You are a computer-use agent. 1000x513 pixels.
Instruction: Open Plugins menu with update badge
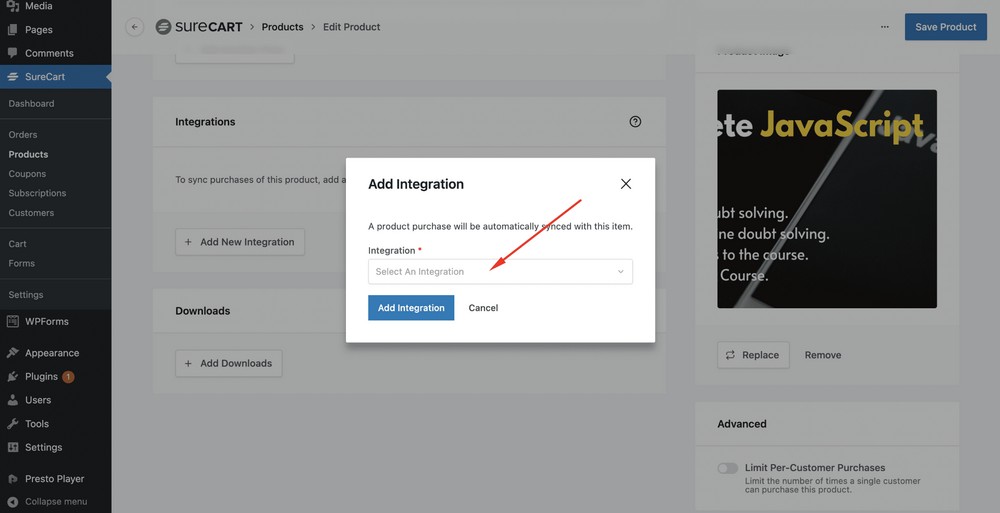point(40,376)
